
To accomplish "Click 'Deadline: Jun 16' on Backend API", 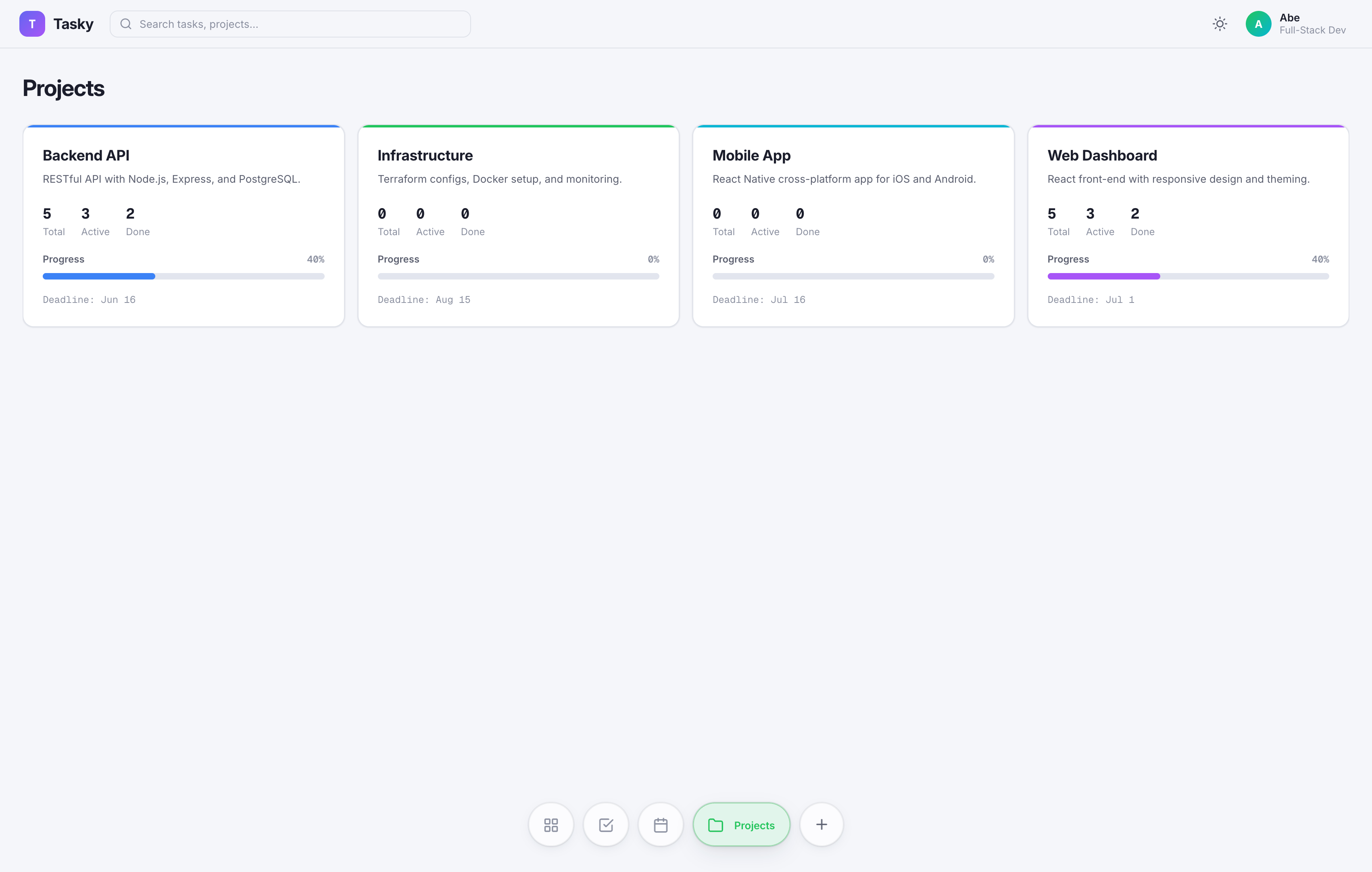I will (89, 300).
